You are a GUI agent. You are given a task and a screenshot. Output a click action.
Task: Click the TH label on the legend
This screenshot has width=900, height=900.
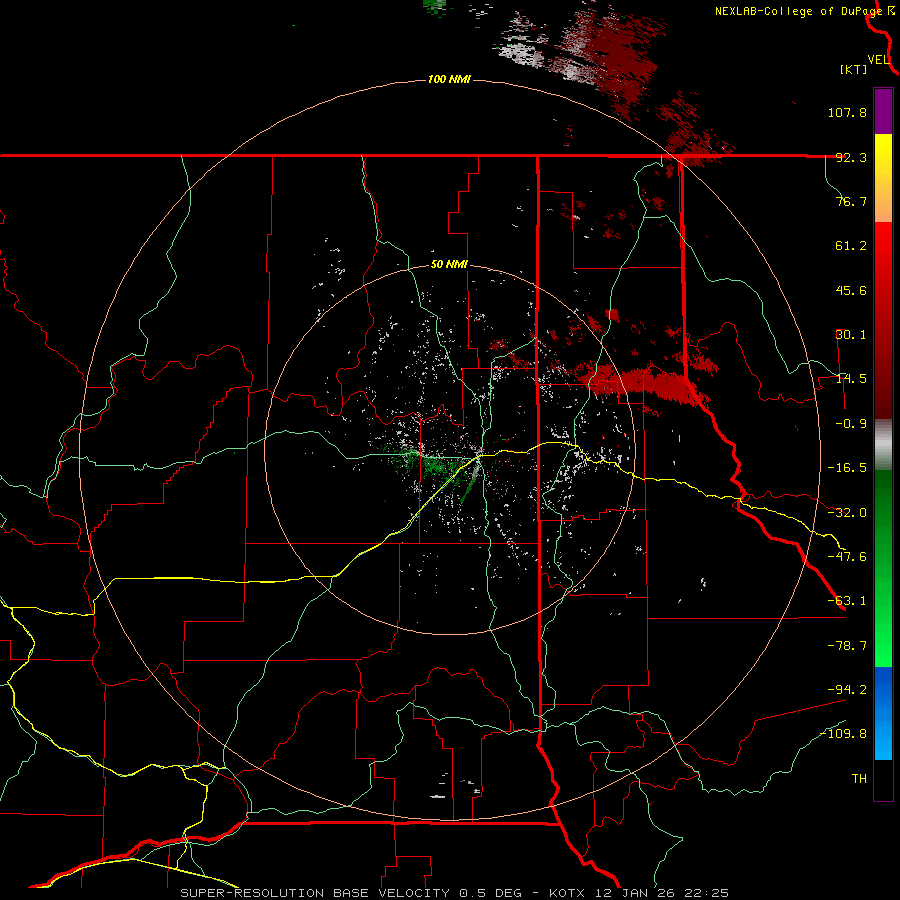[x=859, y=779]
